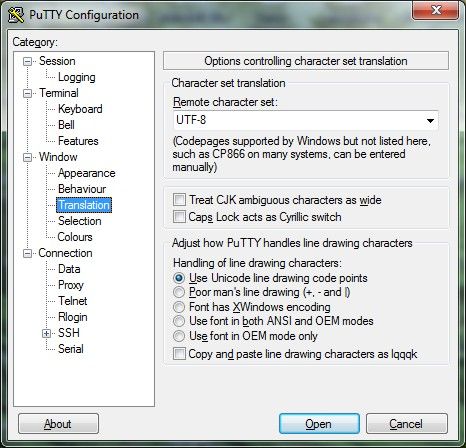This screenshot has height=448, width=466.
Task: Select the Session category
Action: [57, 61]
